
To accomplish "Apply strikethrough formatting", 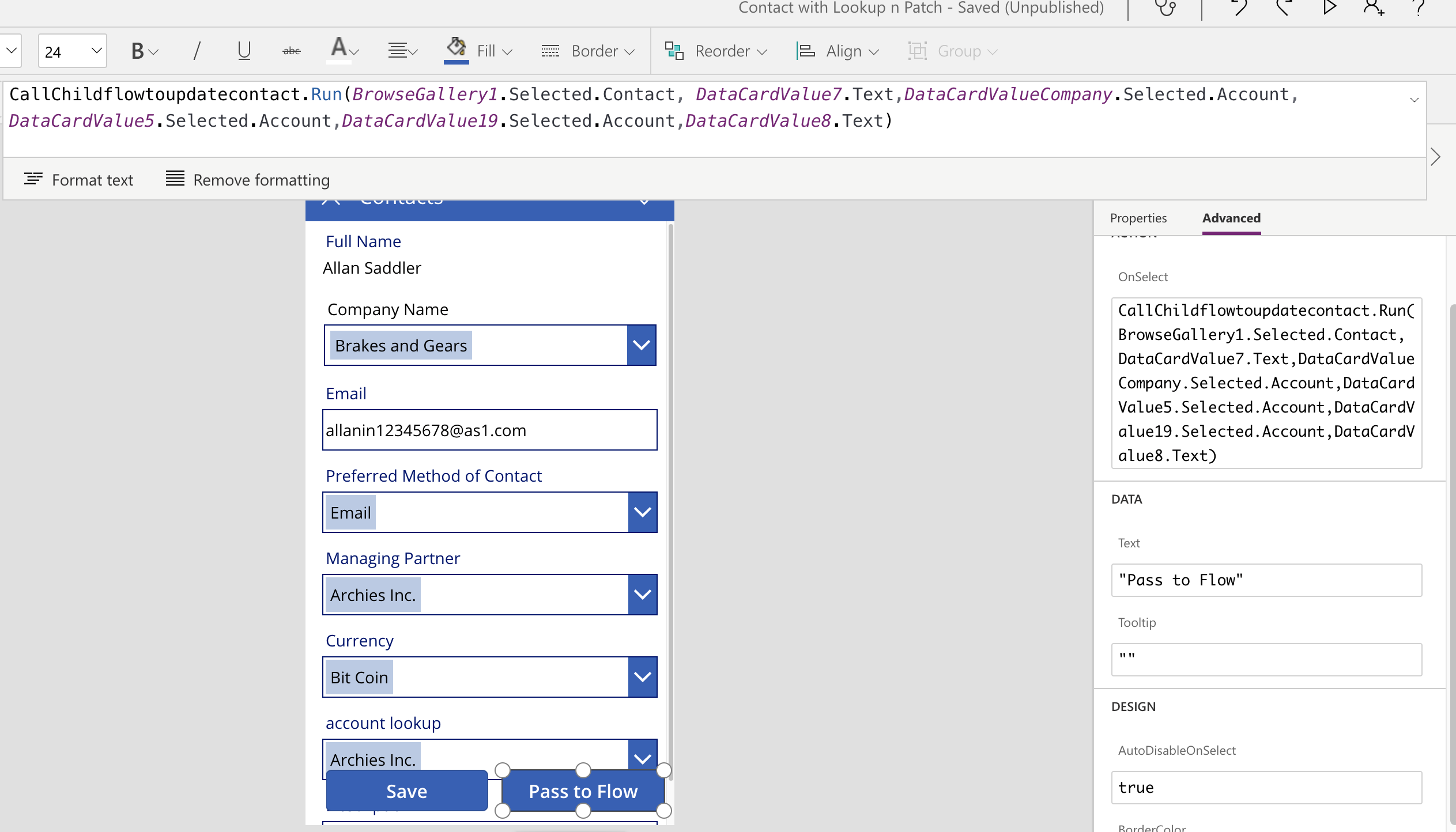I will (x=292, y=51).
